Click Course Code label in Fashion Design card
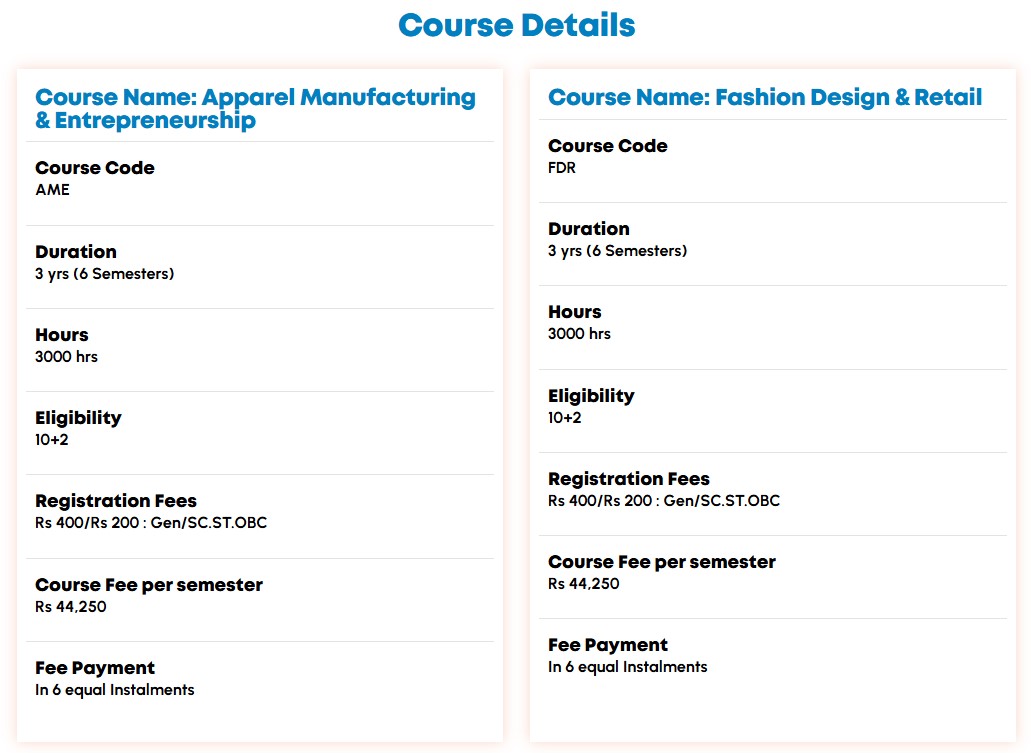This screenshot has height=753, width=1031. 607,146
